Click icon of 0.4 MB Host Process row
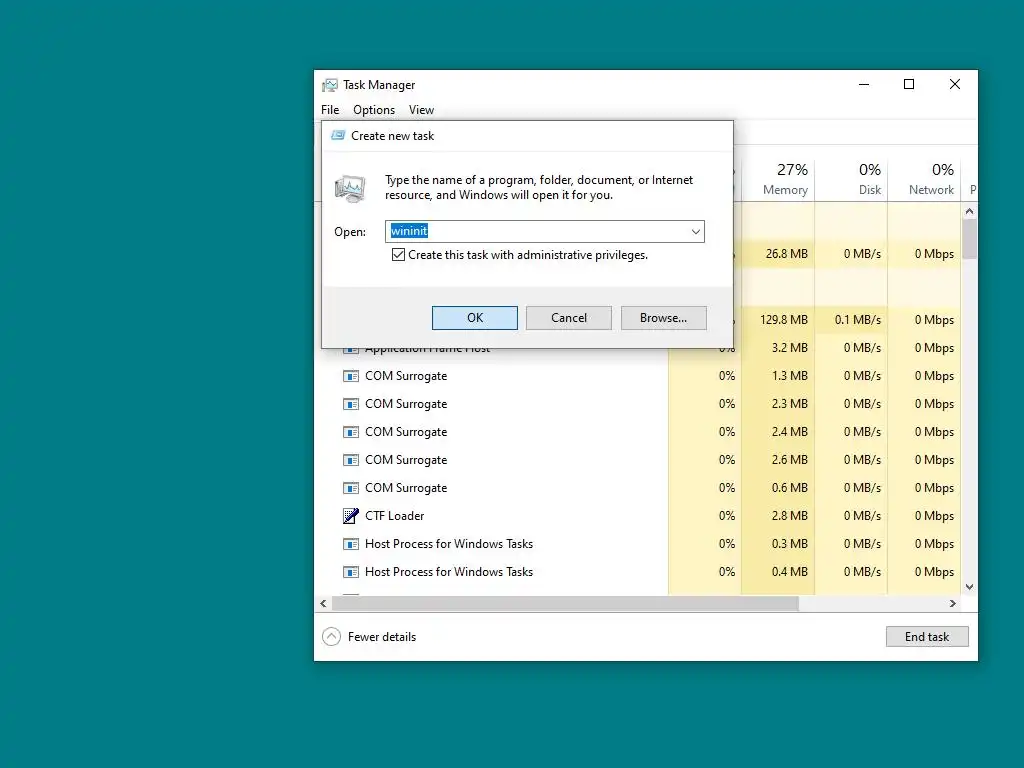The width and height of the screenshot is (1024, 768). pyautogui.click(x=351, y=572)
